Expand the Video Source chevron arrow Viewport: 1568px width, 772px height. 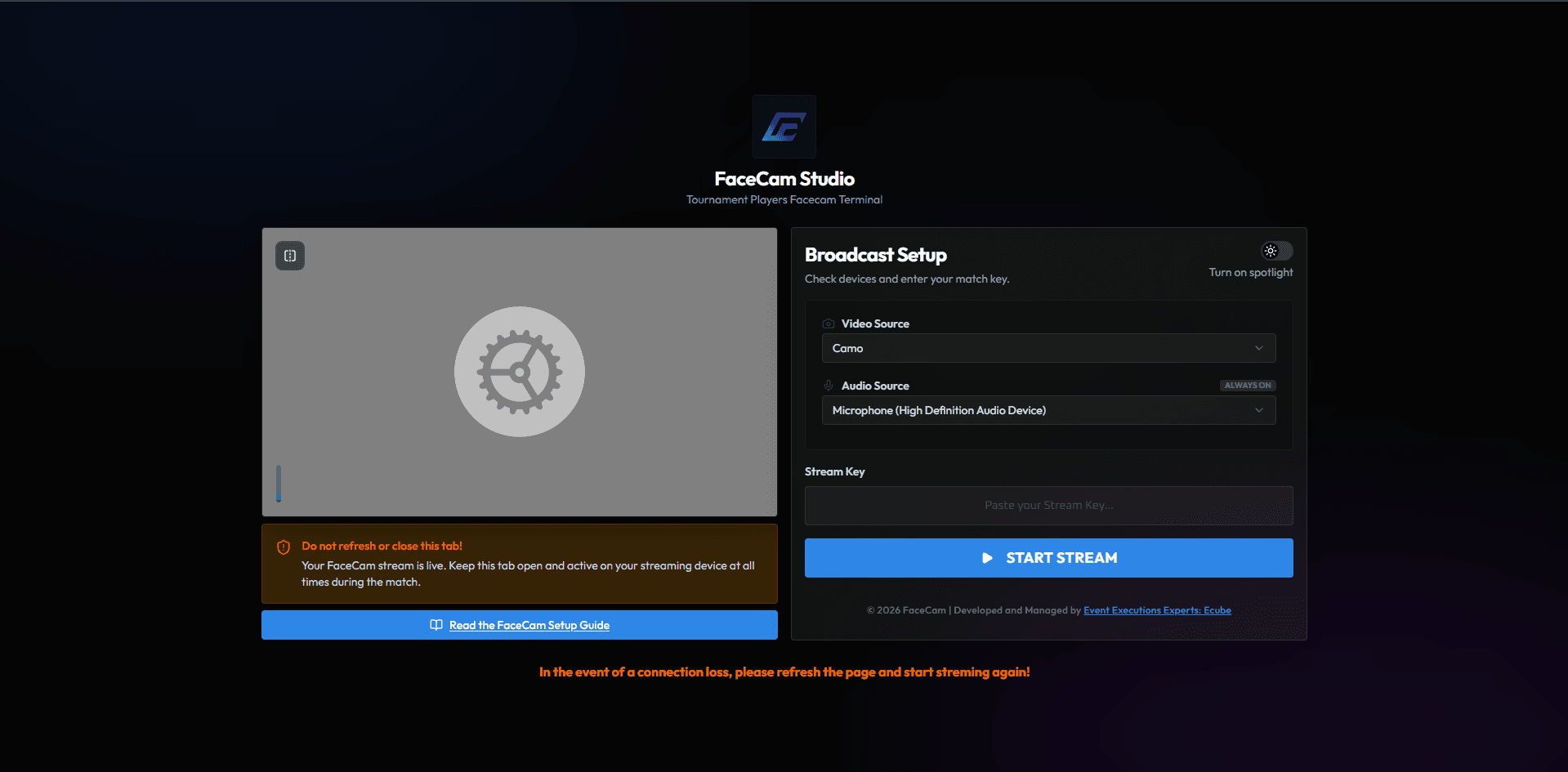1259,348
